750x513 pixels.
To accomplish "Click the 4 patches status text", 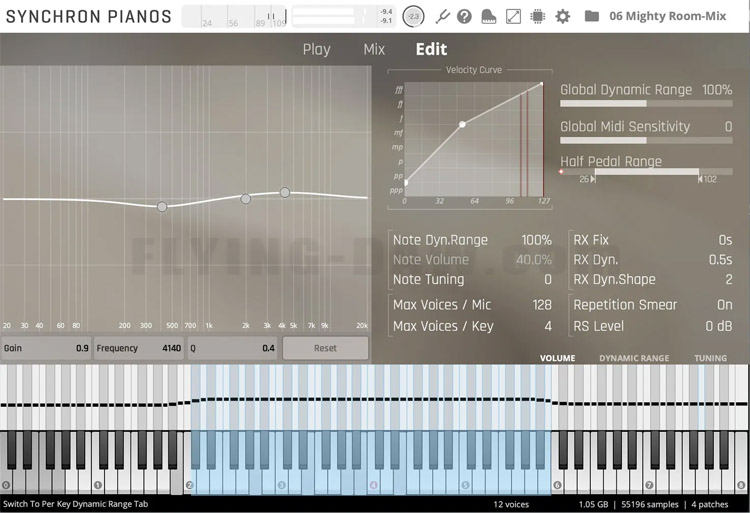I will (709, 504).
